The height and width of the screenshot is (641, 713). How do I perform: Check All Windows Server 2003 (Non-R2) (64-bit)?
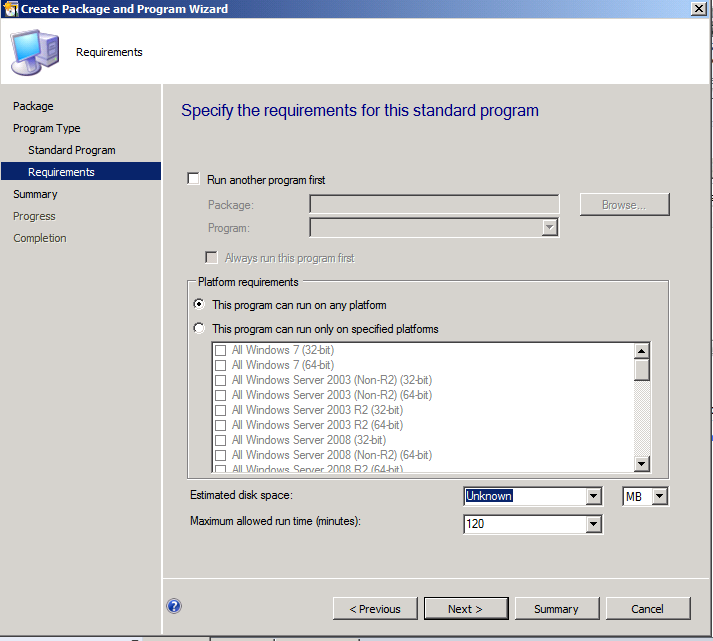click(221, 396)
